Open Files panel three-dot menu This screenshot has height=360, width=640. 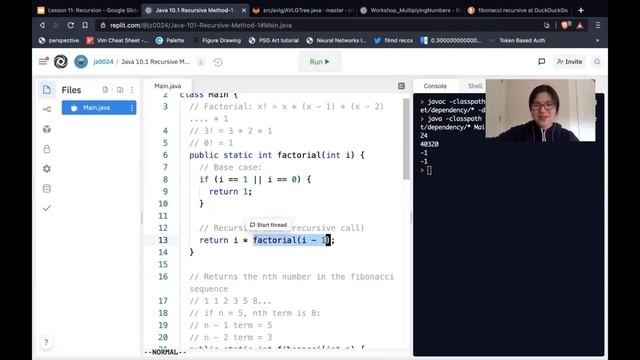tap(132, 90)
